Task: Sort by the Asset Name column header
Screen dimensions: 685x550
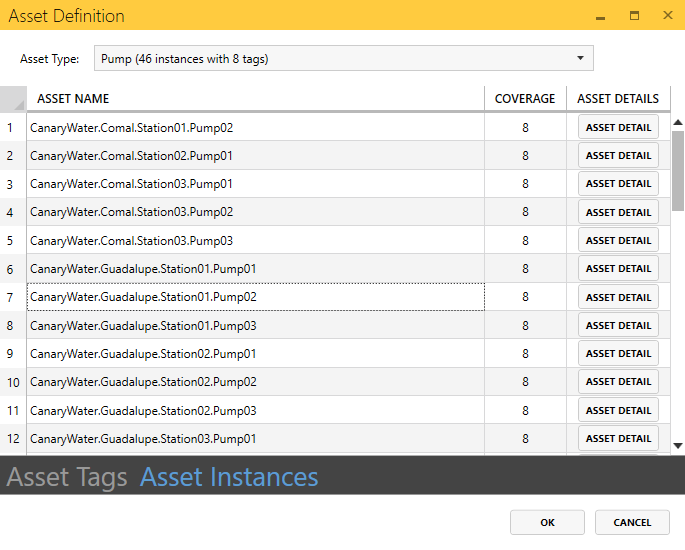Action: [255, 99]
